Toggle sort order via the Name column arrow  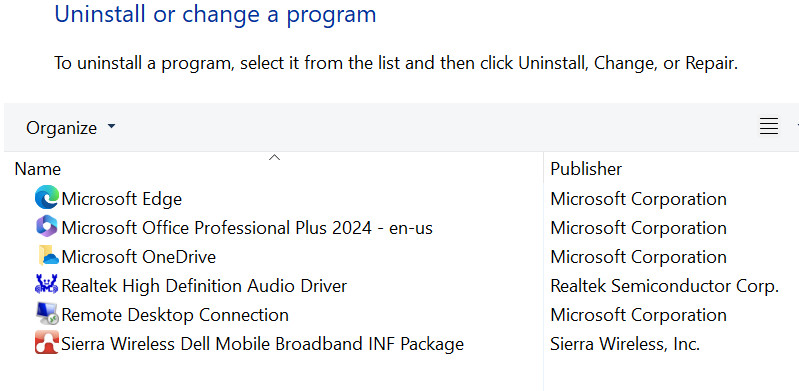pos(274,158)
